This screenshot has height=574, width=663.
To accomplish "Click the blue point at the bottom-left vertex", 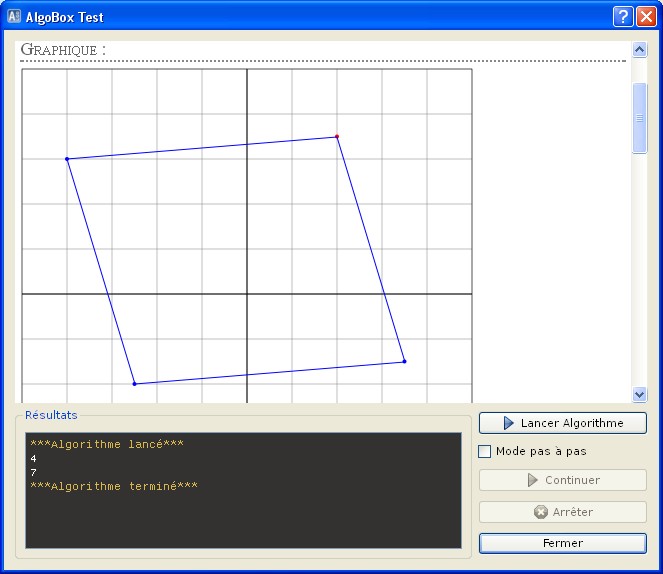I will click(134, 384).
